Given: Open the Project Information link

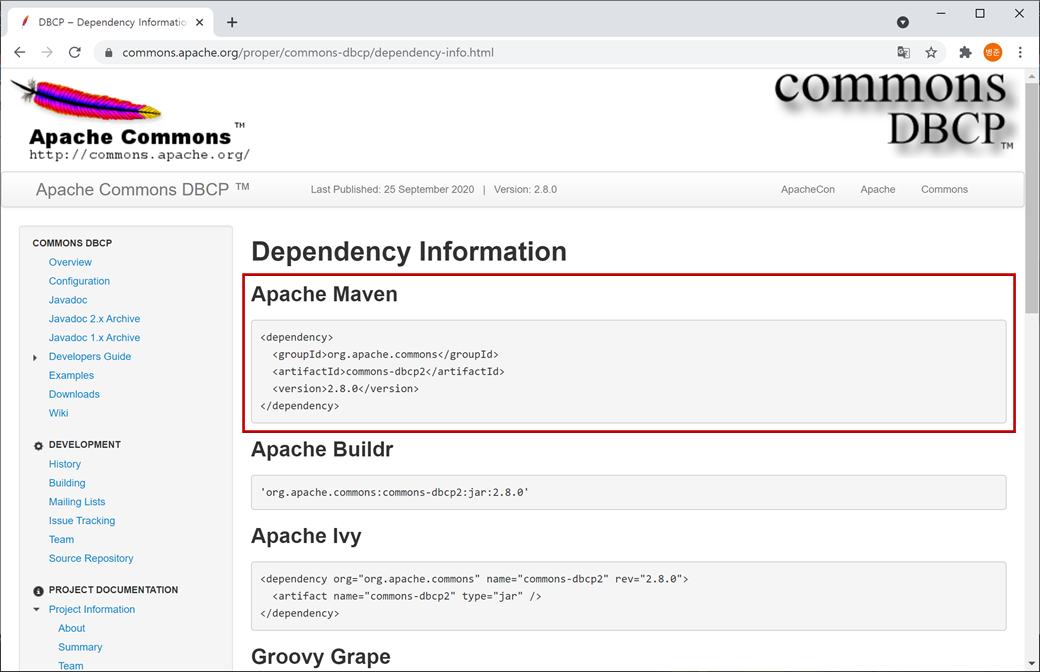Looking at the screenshot, I should pyautogui.click(x=92, y=610).
